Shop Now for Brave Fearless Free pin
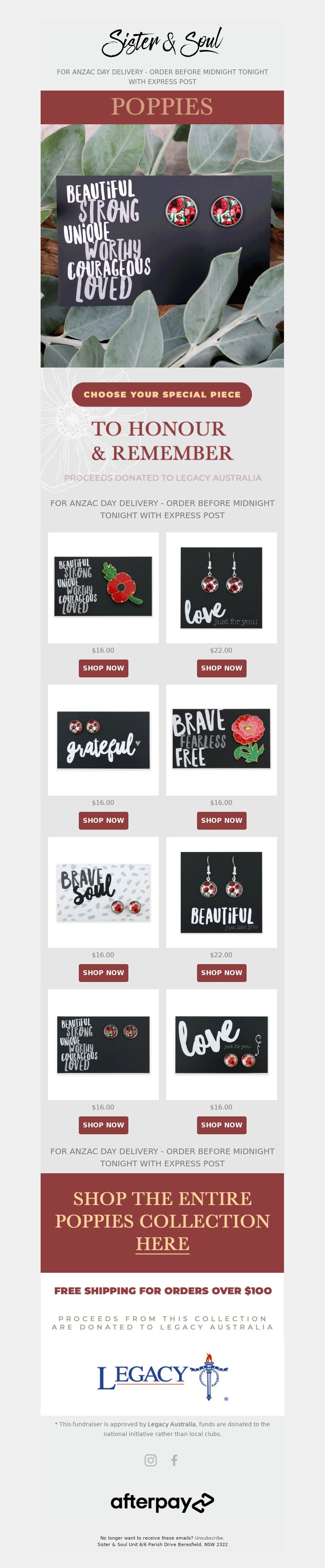 pos(221,820)
